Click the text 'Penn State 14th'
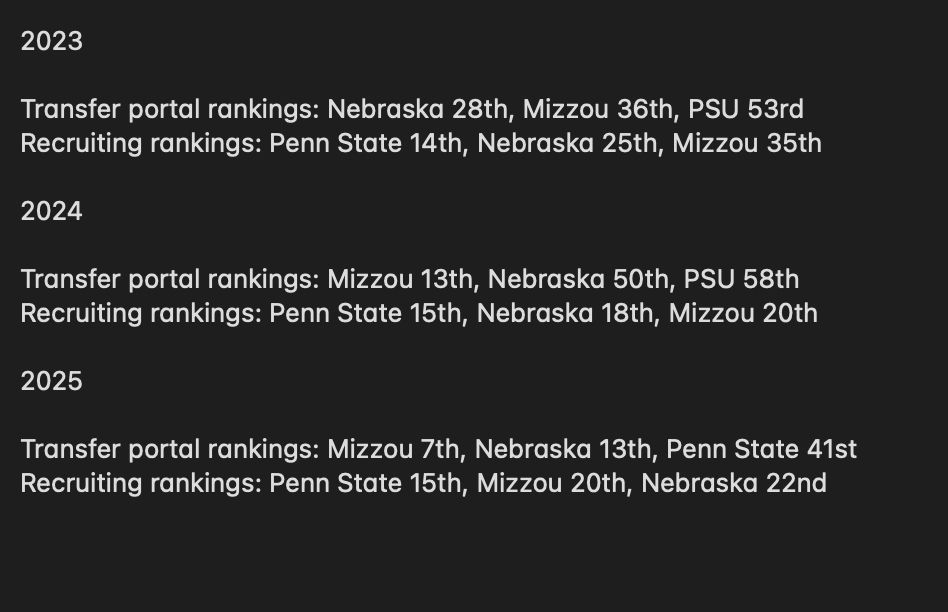The height and width of the screenshot is (612, 948). 365,143
